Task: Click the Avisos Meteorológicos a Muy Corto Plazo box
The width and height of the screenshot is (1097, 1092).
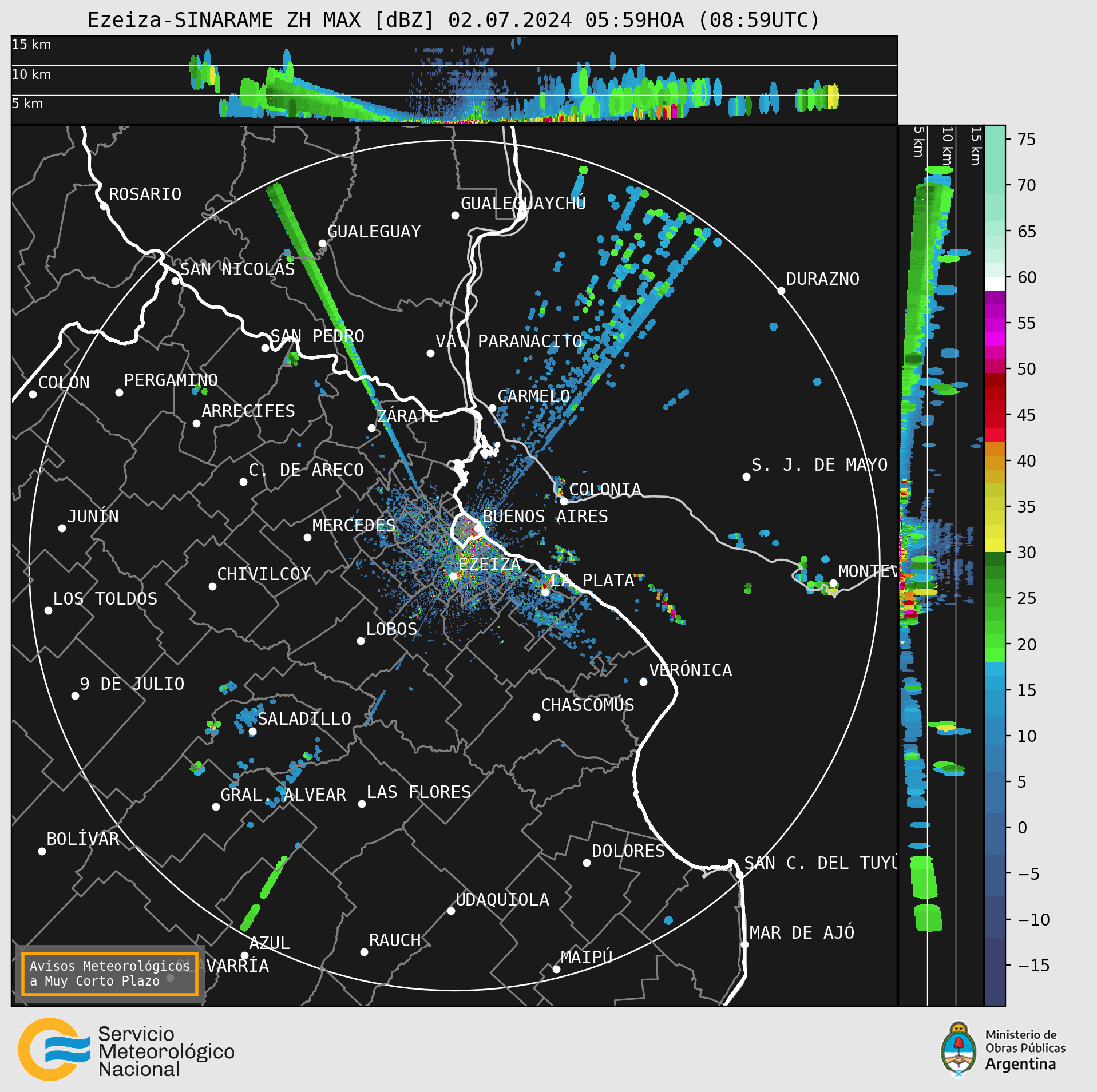Action: pyautogui.click(x=109, y=974)
